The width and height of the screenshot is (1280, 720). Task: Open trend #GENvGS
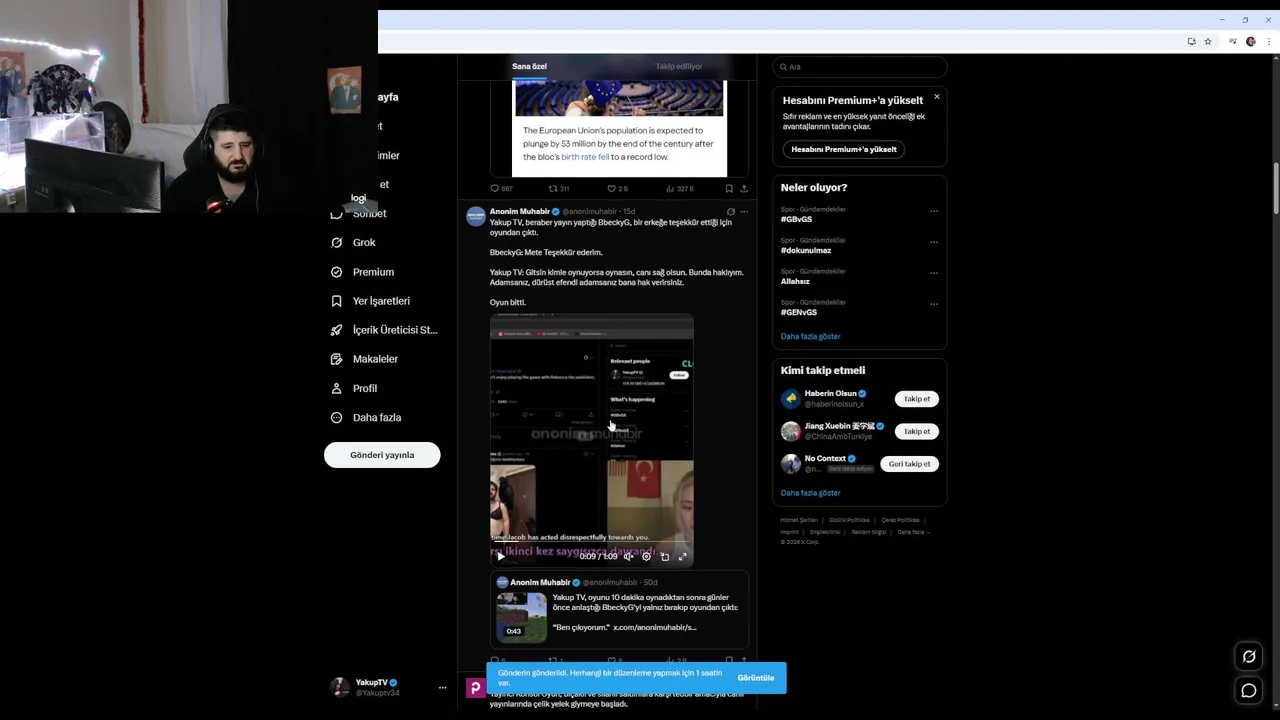coord(799,312)
